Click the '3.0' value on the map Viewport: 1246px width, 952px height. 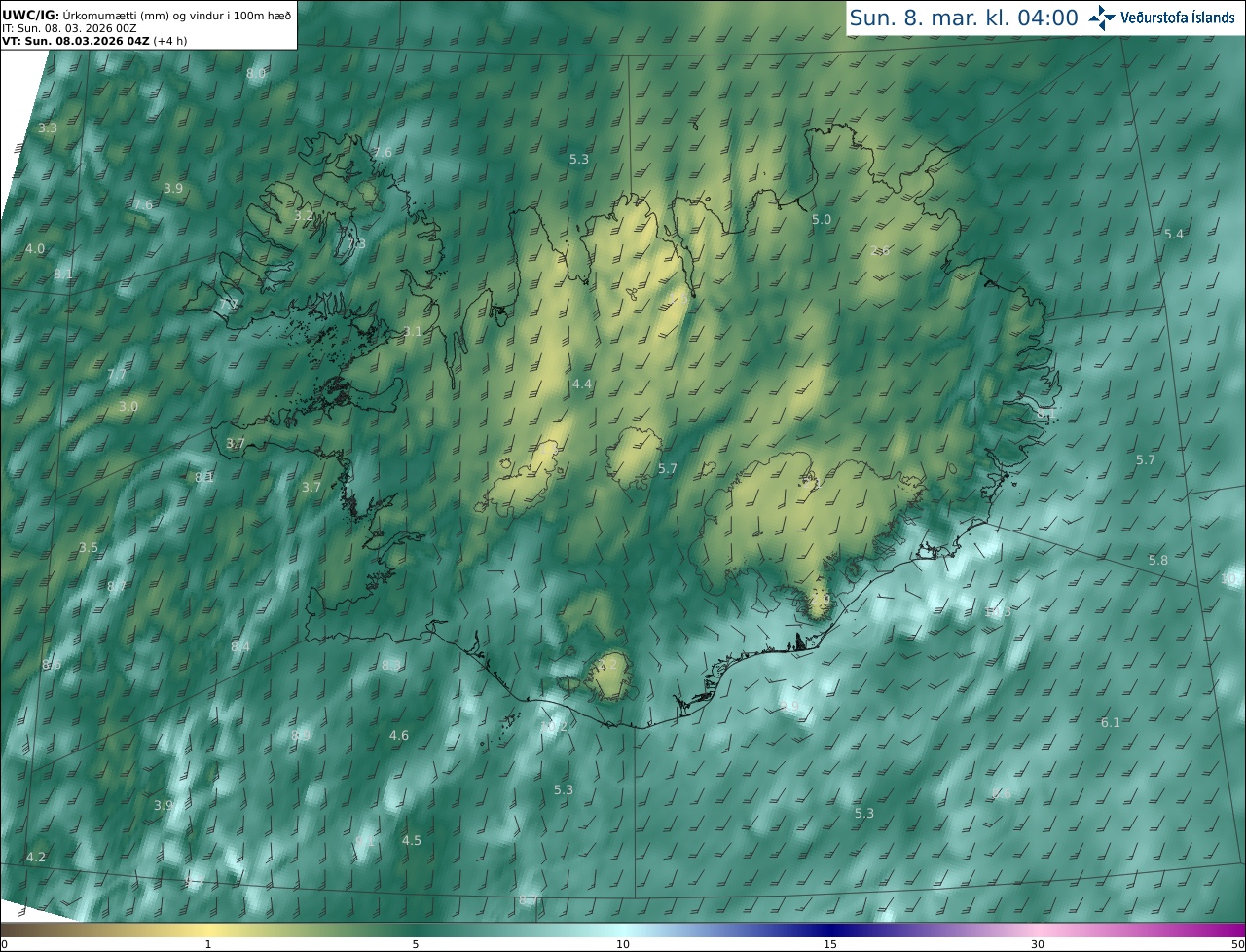(x=128, y=407)
